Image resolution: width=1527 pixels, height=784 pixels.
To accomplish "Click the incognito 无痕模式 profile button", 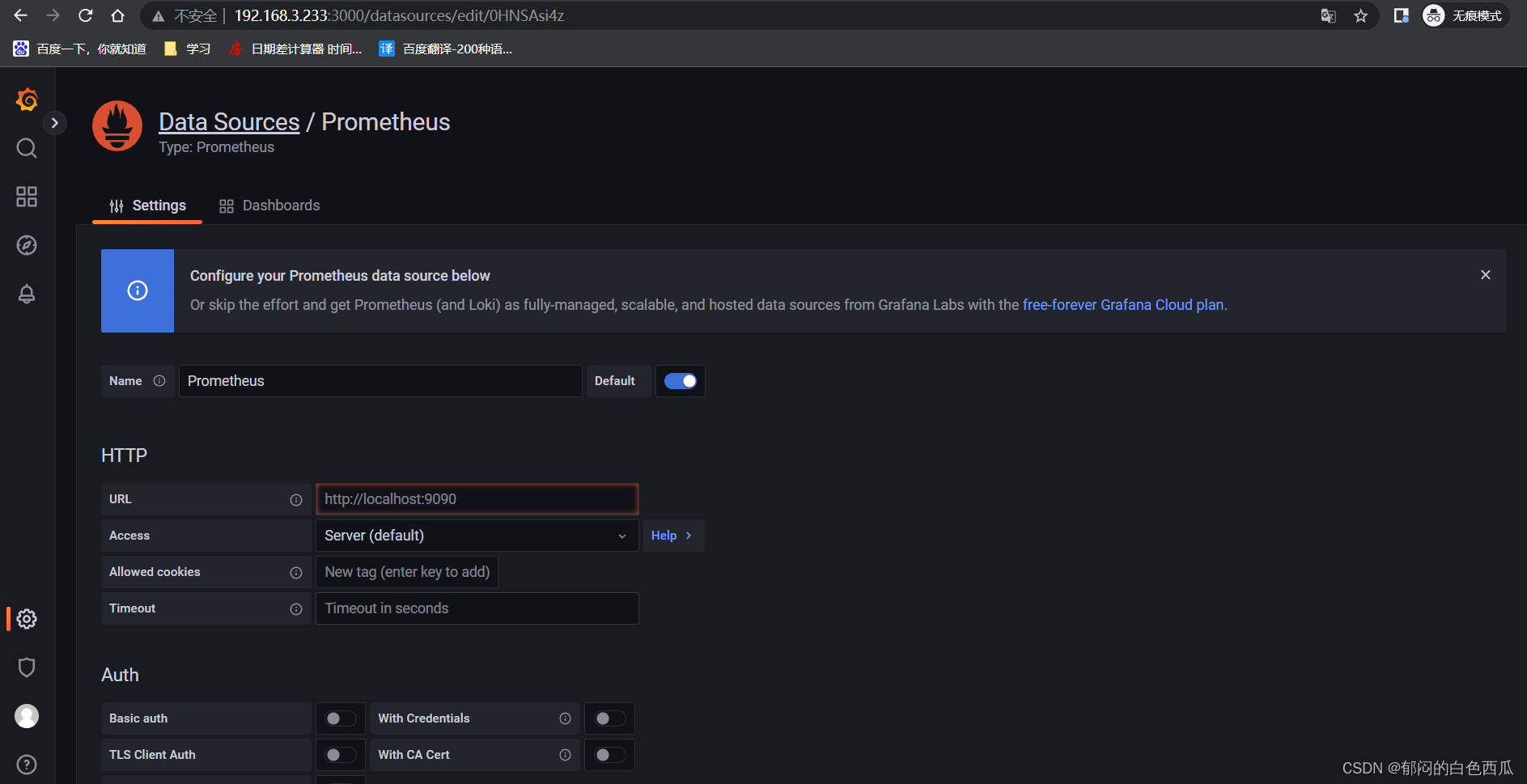I will [1465, 15].
